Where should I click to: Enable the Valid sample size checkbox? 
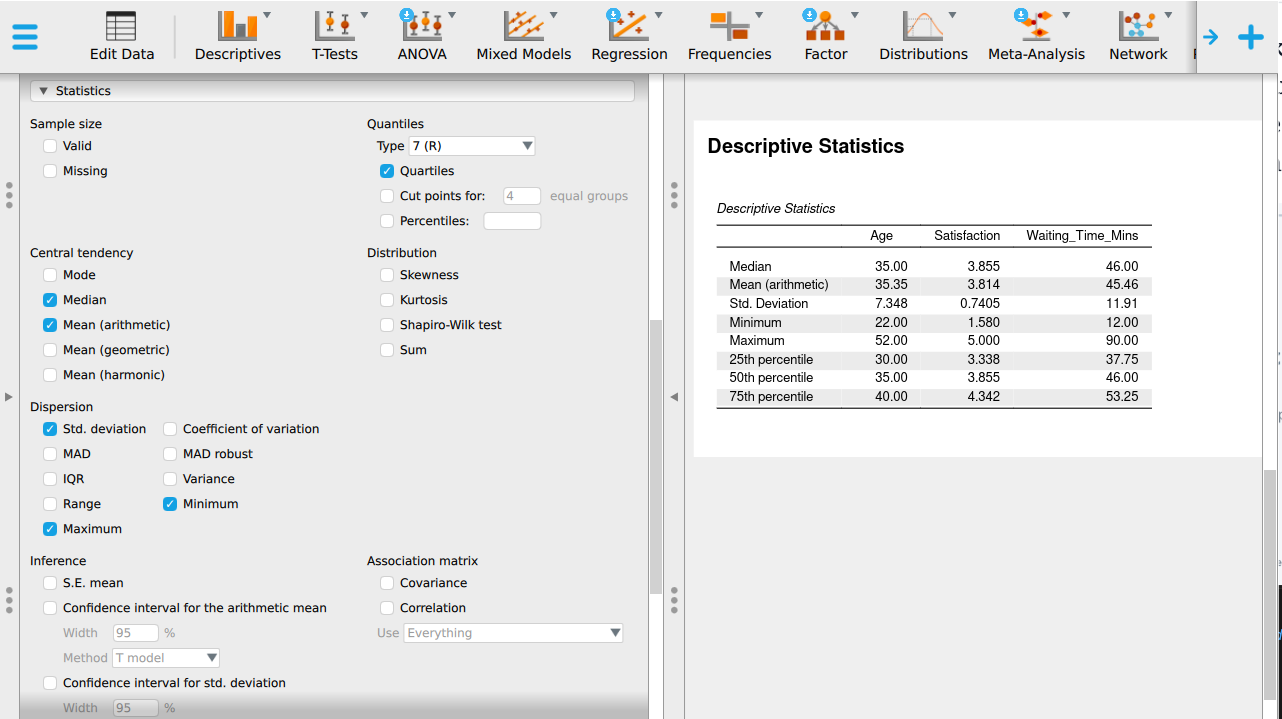(x=50, y=146)
